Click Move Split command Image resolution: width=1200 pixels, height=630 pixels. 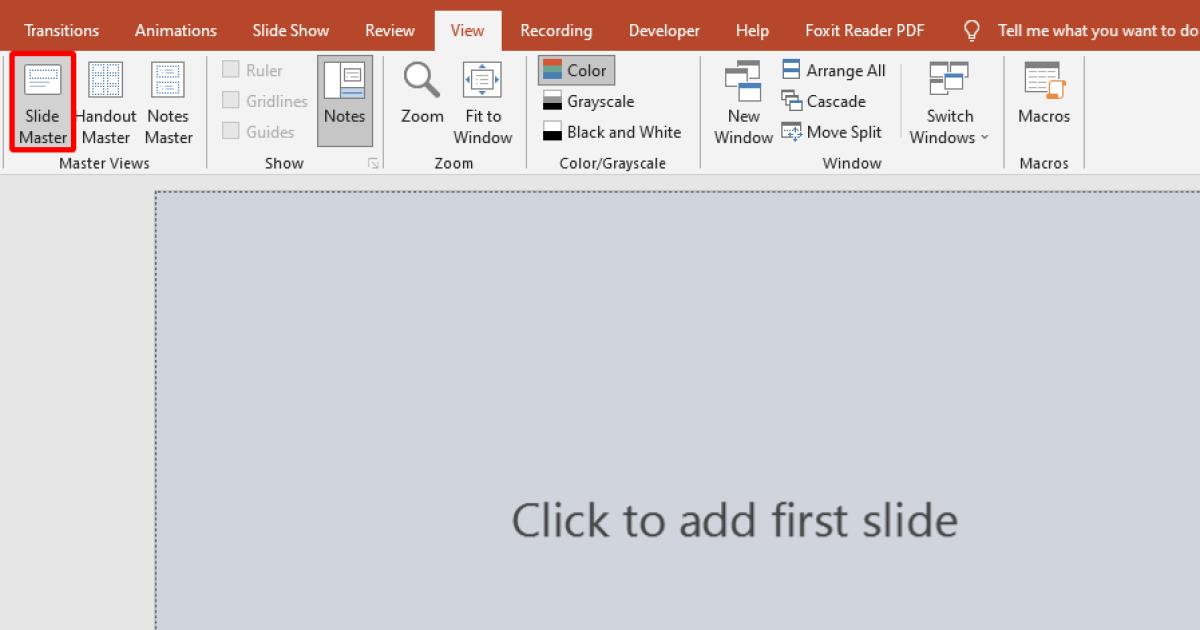832,132
